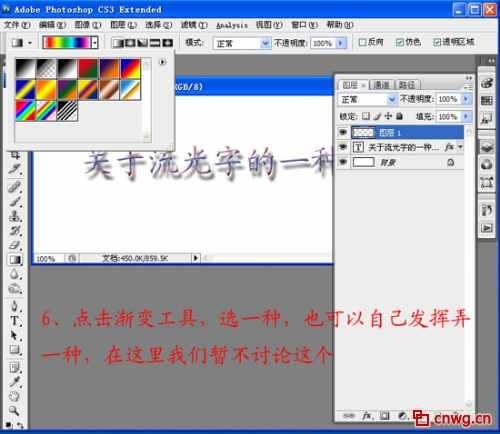This screenshot has width=500, height=434.
Task: Select the Zoom magnifier tool
Action: (x=14, y=411)
